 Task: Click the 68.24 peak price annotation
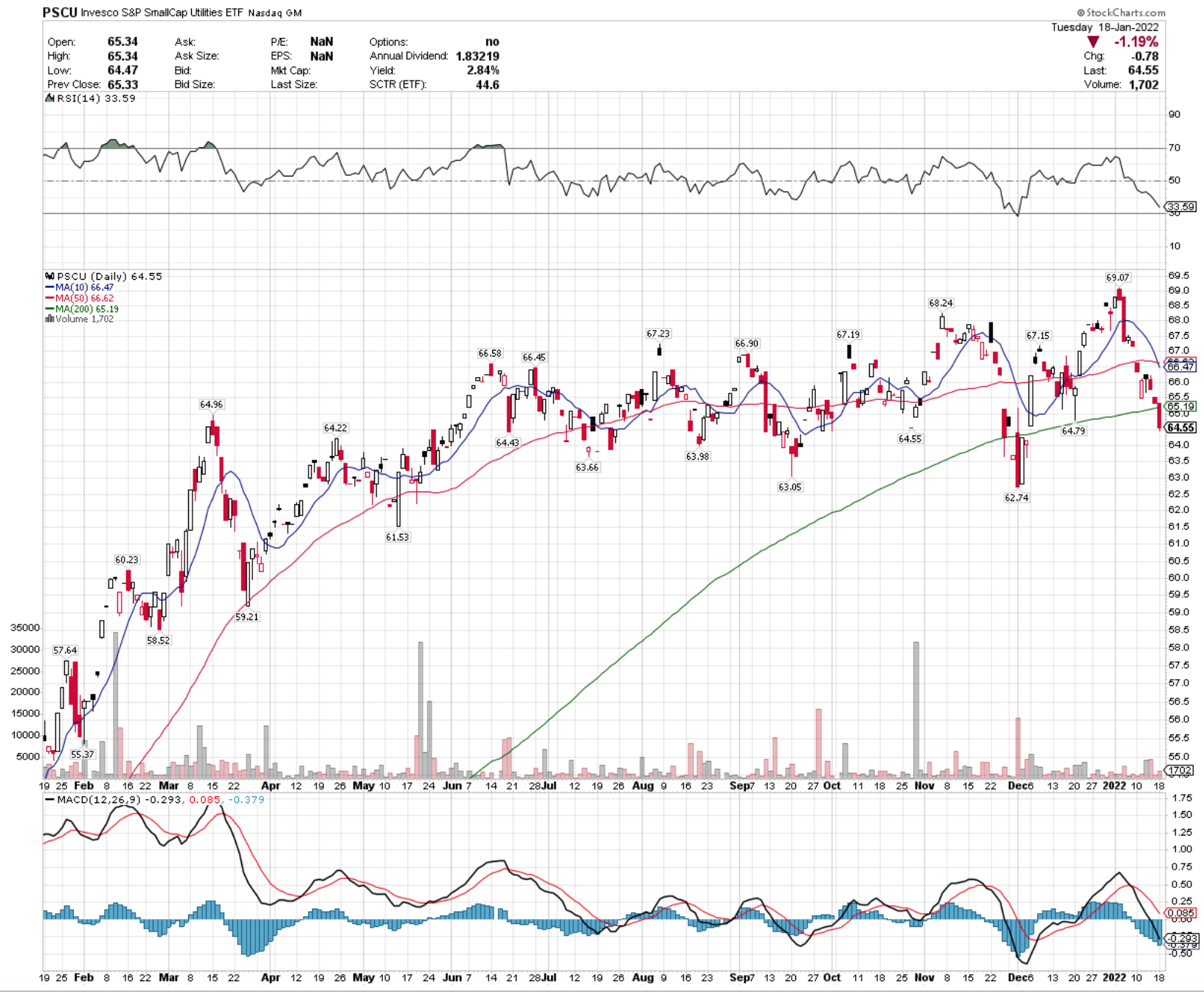coord(941,303)
